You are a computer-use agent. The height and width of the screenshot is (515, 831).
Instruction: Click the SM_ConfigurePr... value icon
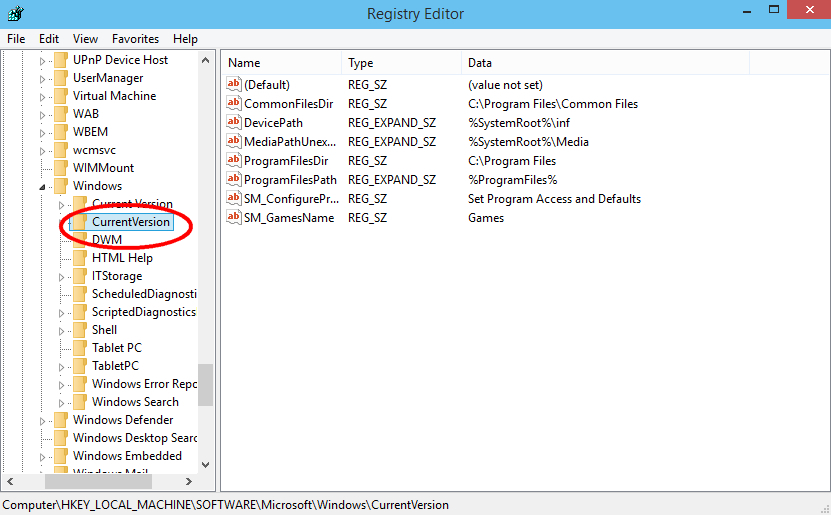(234, 199)
